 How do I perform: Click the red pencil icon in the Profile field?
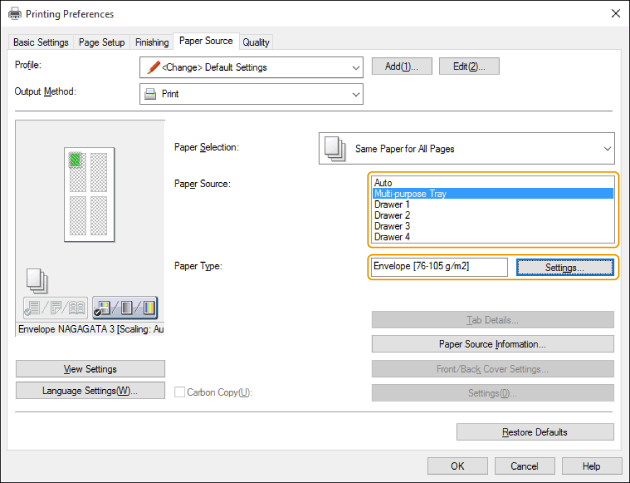152,67
